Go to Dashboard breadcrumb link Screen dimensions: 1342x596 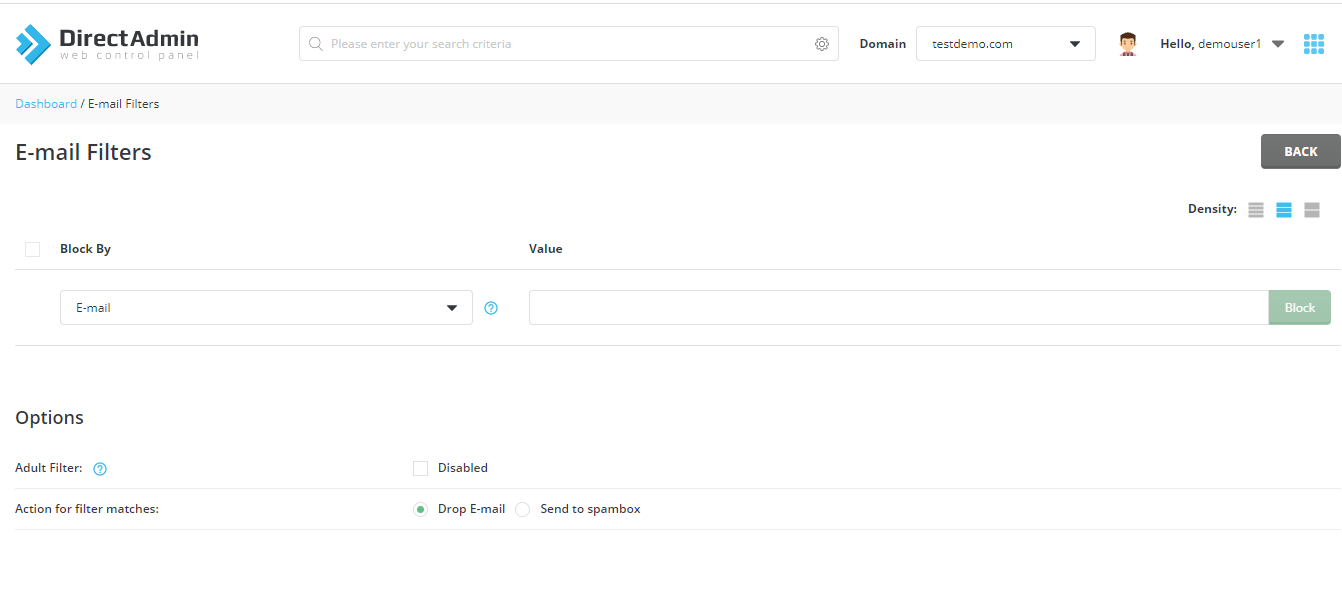[46, 104]
